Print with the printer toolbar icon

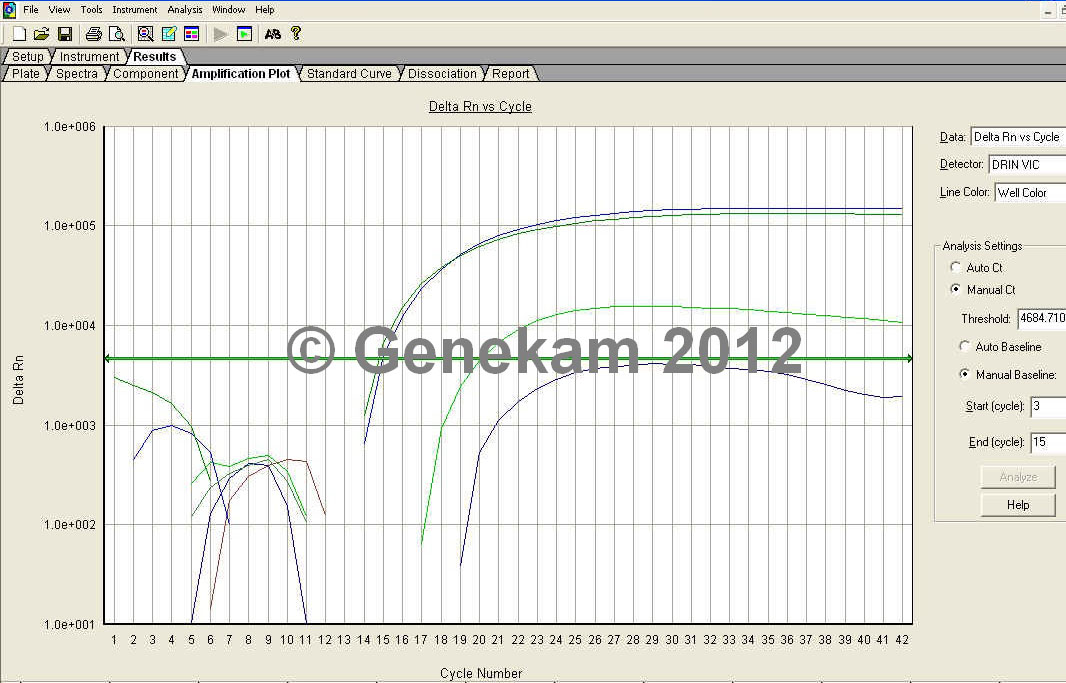click(94, 33)
